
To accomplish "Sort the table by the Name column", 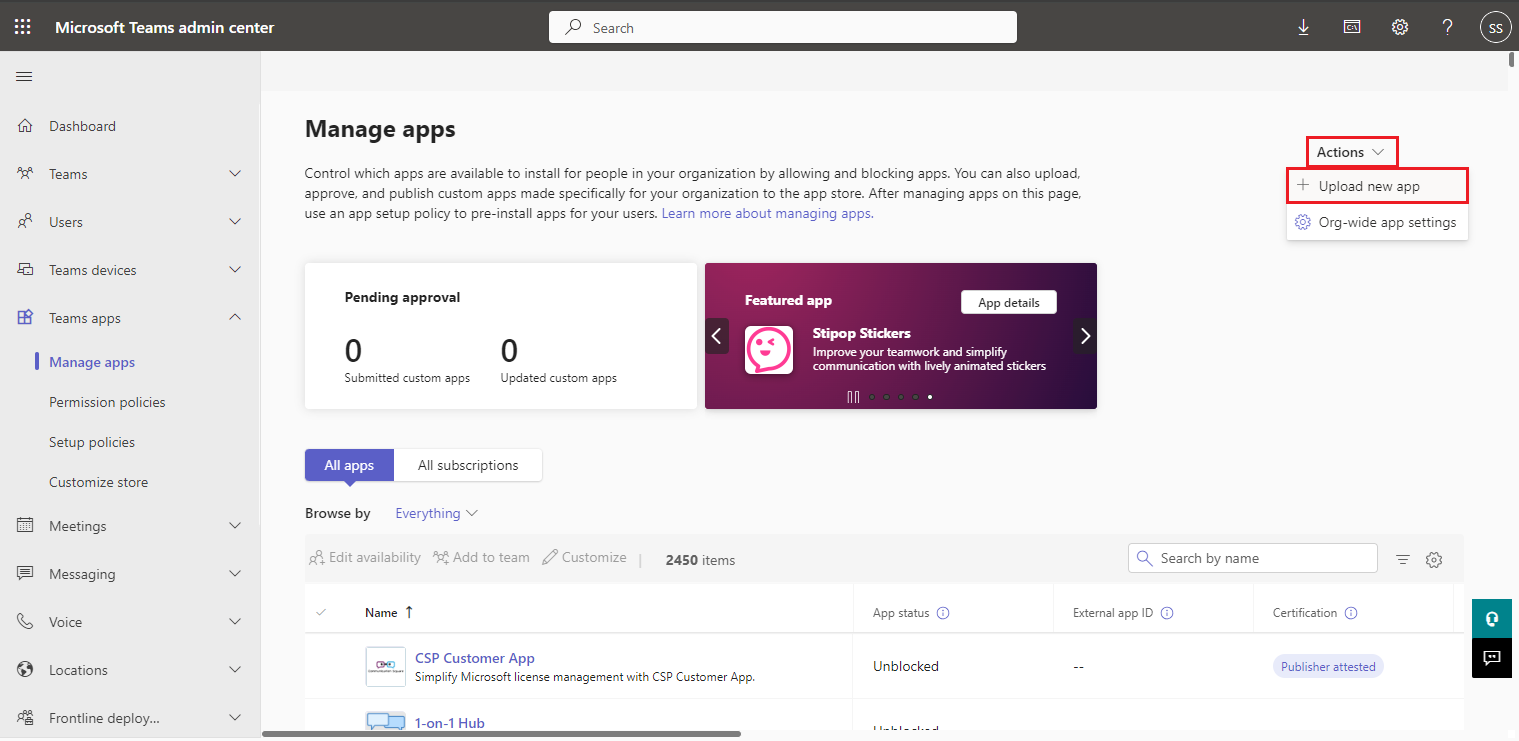I will (x=389, y=612).
